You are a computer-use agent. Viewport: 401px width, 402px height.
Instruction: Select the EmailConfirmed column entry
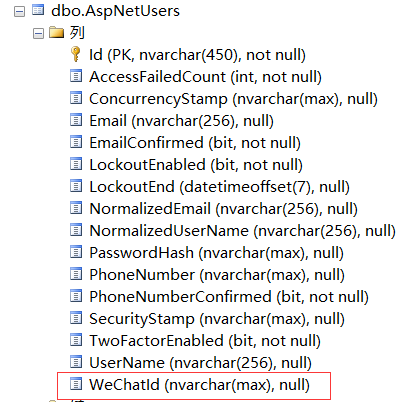point(195,143)
